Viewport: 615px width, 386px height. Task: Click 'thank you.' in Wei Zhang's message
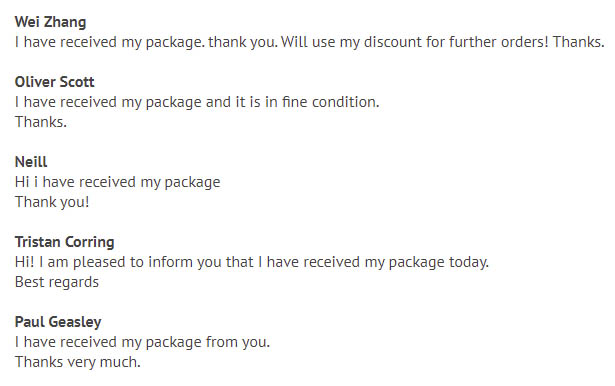243,42
